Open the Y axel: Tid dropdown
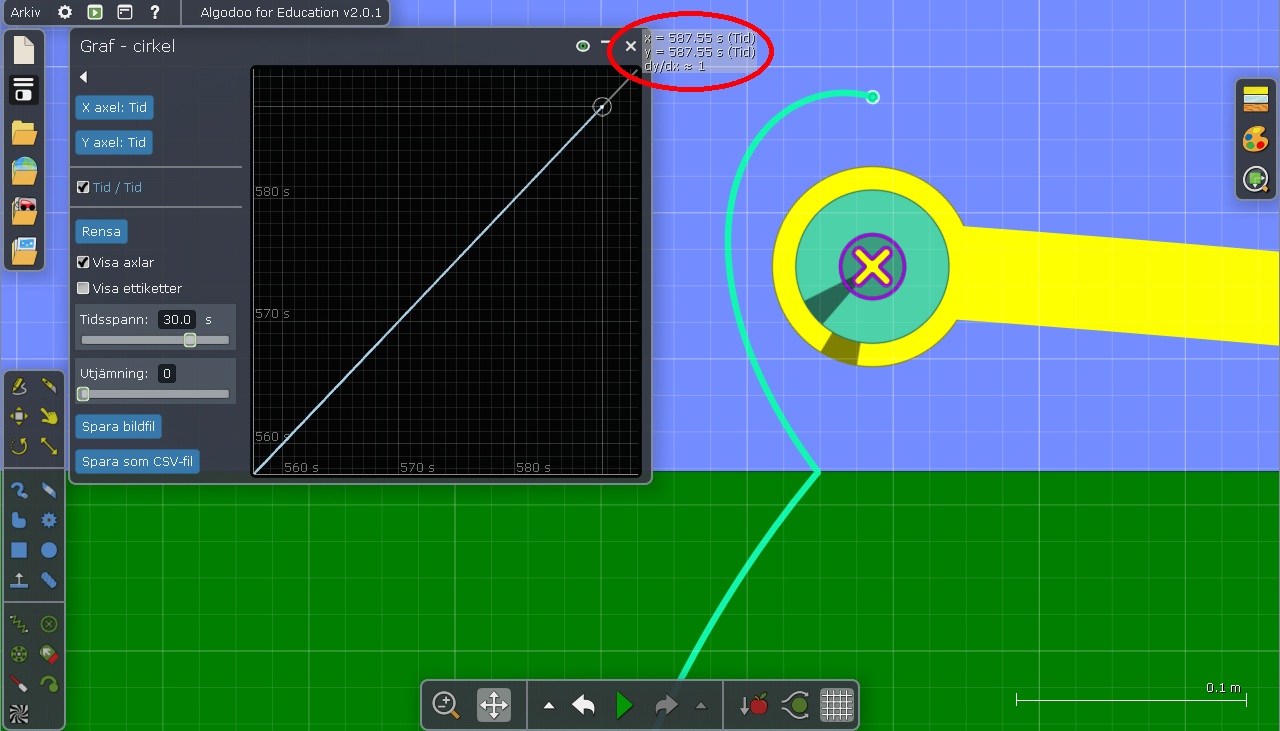Screen dimensions: 1280x731 point(114,142)
